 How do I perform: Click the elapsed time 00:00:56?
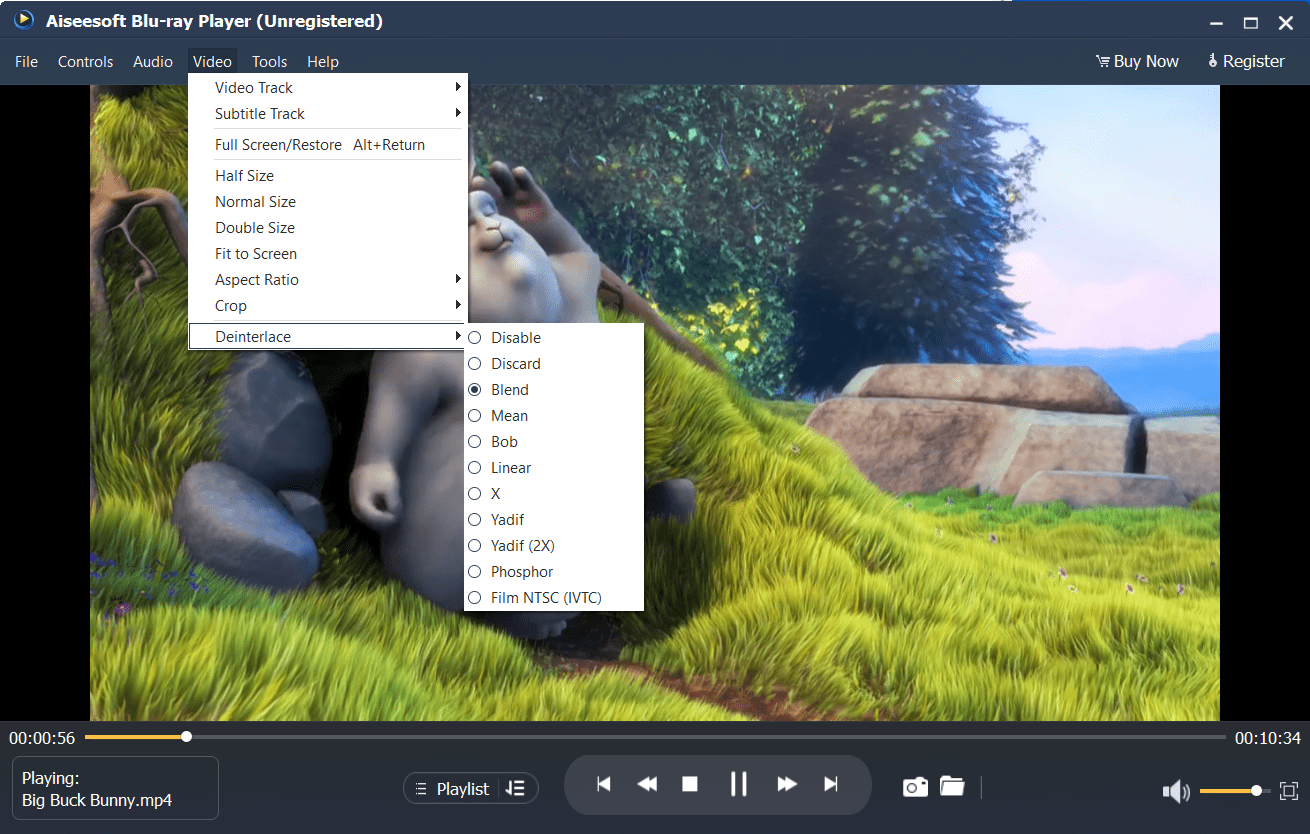42,739
